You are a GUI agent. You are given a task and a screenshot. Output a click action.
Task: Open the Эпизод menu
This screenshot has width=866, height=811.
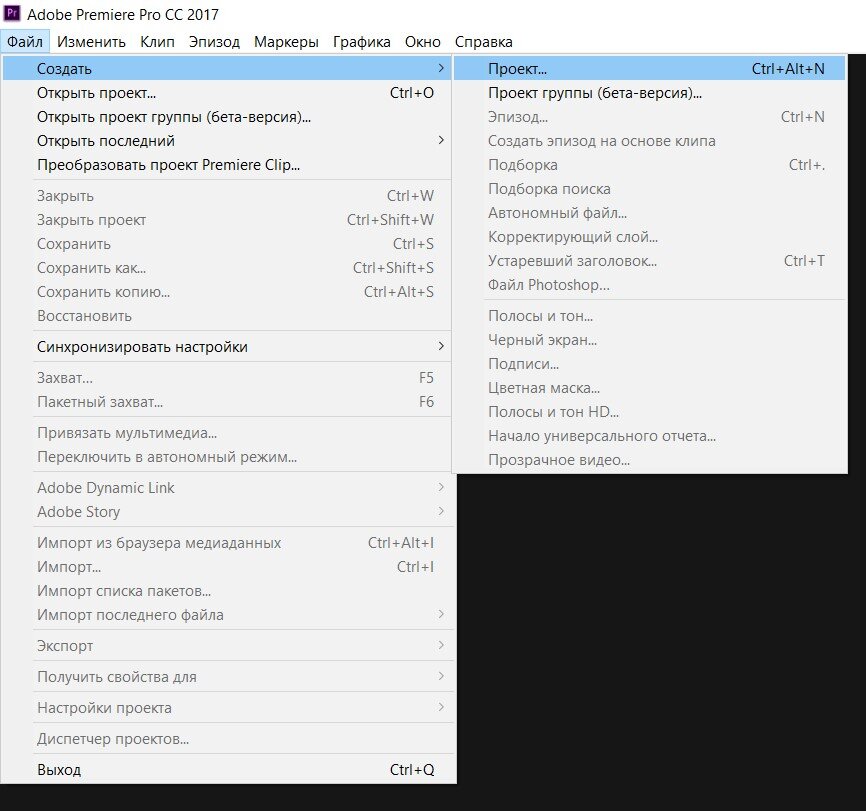214,42
